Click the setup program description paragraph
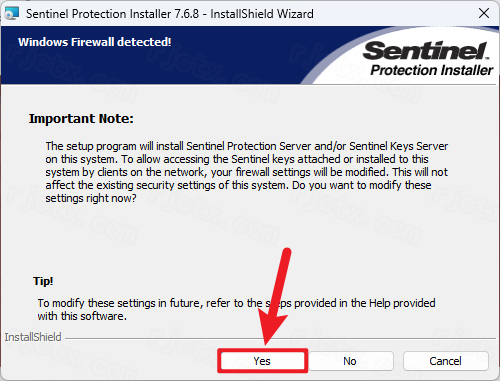 [x=247, y=172]
